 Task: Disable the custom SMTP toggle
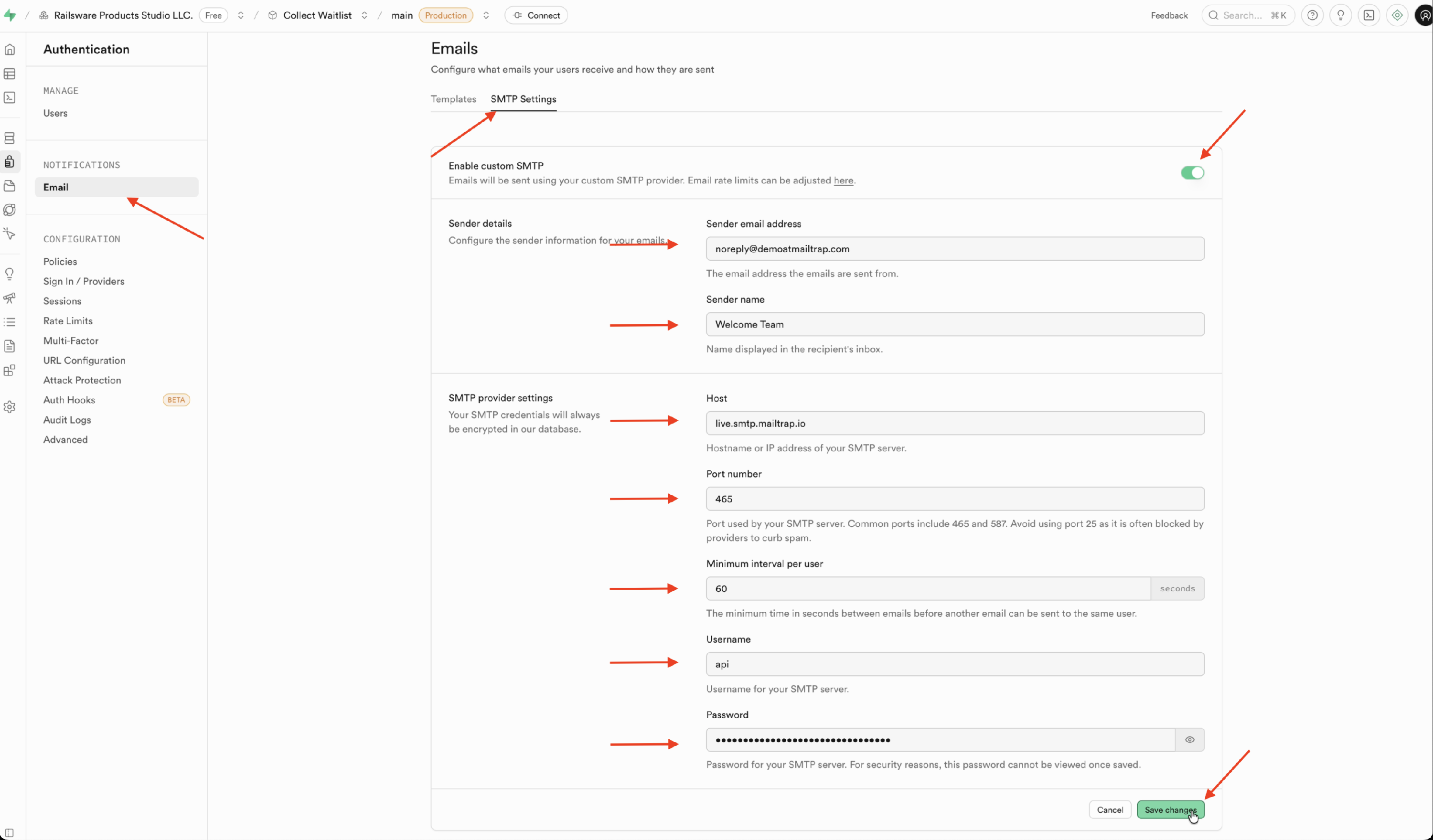1192,173
